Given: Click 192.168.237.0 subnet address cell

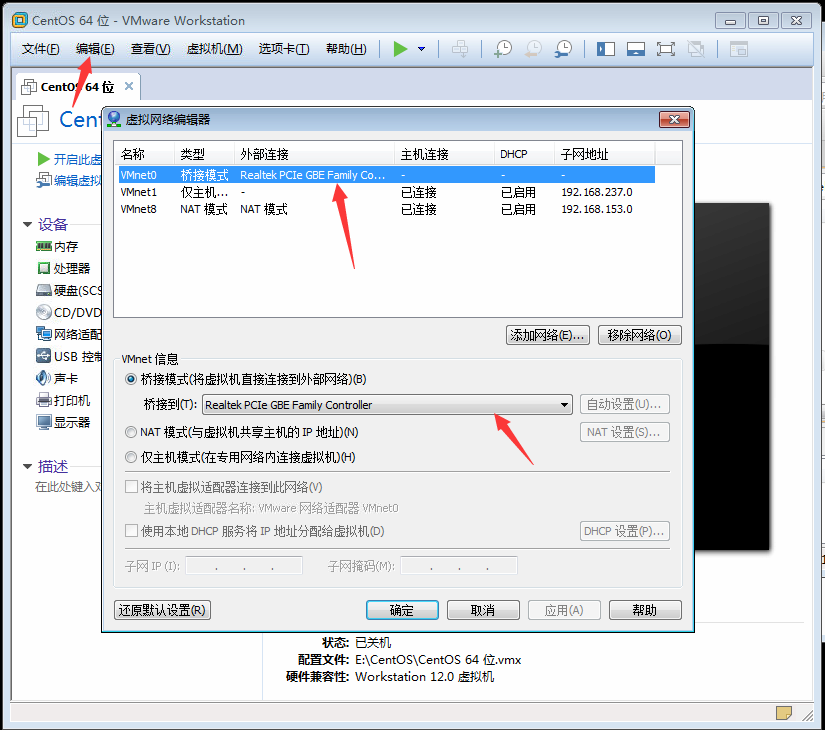Looking at the screenshot, I should pyautogui.click(x=597, y=192).
